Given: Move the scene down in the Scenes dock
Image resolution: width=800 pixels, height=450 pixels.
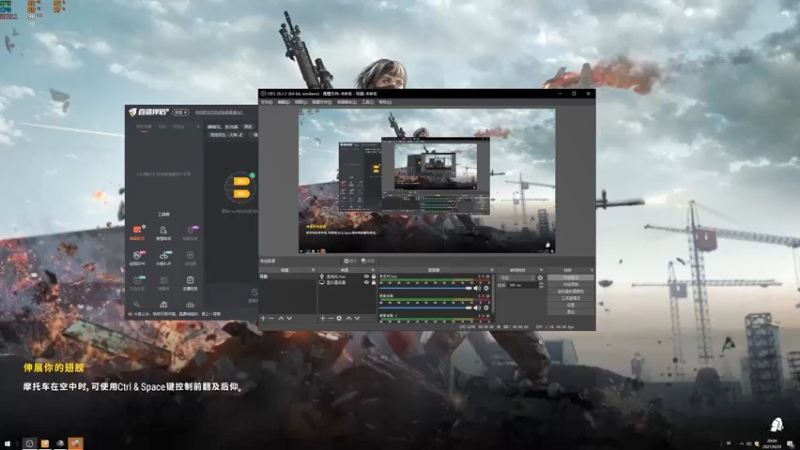Looking at the screenshot, I should pyautogui.click(x=289, y=318).
